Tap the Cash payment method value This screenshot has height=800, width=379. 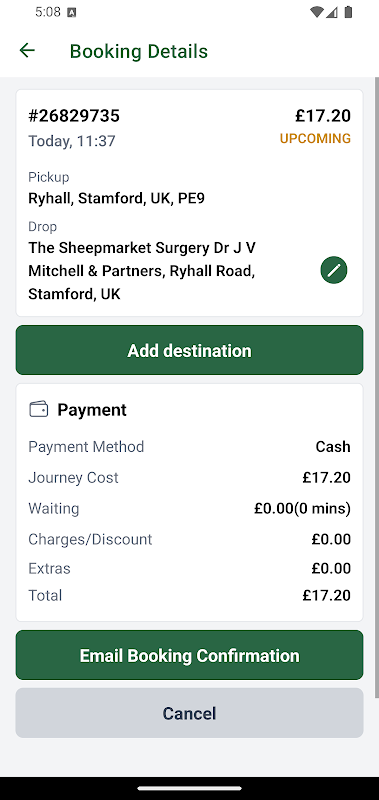pyautogui.click(x=333, y=447)
